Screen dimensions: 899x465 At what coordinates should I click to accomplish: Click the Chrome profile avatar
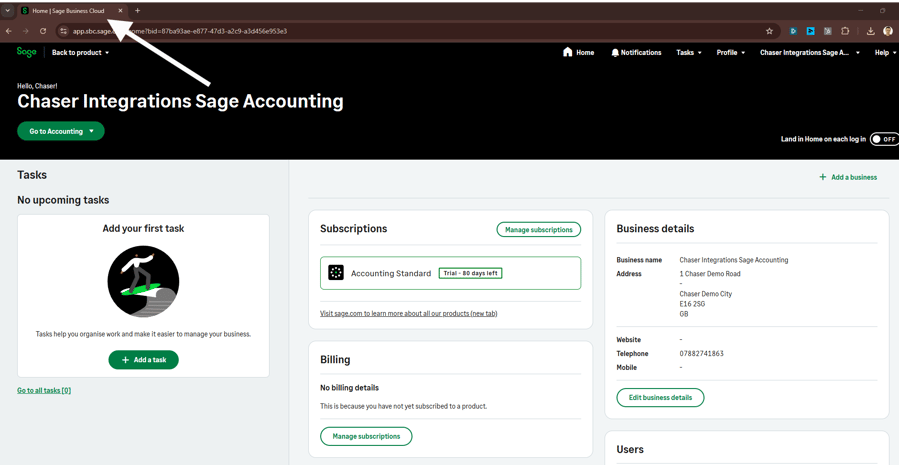[887, 31]
